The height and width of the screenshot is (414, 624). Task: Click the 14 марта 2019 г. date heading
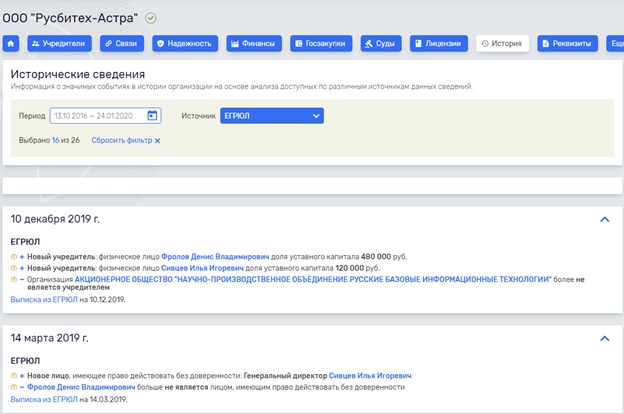click(x=49, y=338)
